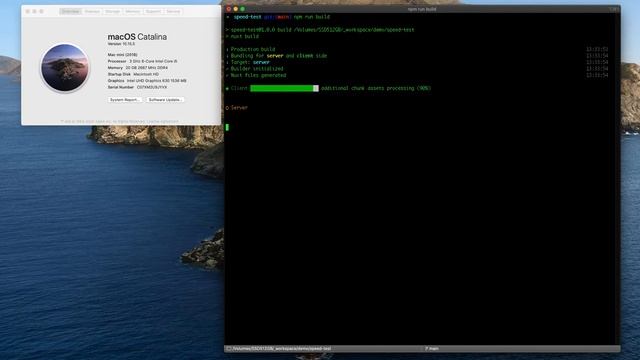Viewport: 640px width, 360px height.
Task: Click the 'main' branch indicator in status bar
Action: click(x=432, y=349)
